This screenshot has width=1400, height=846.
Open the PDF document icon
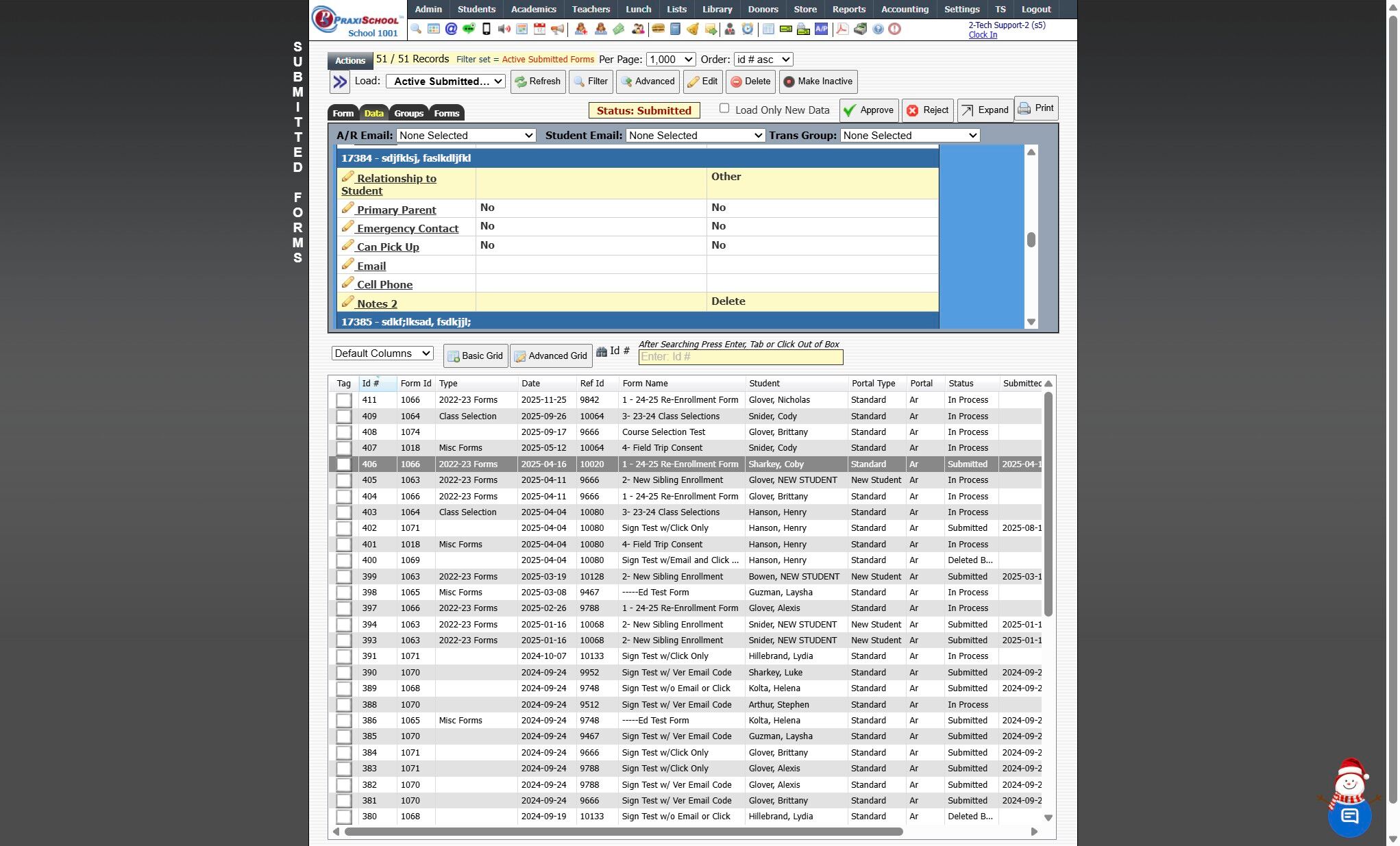(x=842, y=29)
